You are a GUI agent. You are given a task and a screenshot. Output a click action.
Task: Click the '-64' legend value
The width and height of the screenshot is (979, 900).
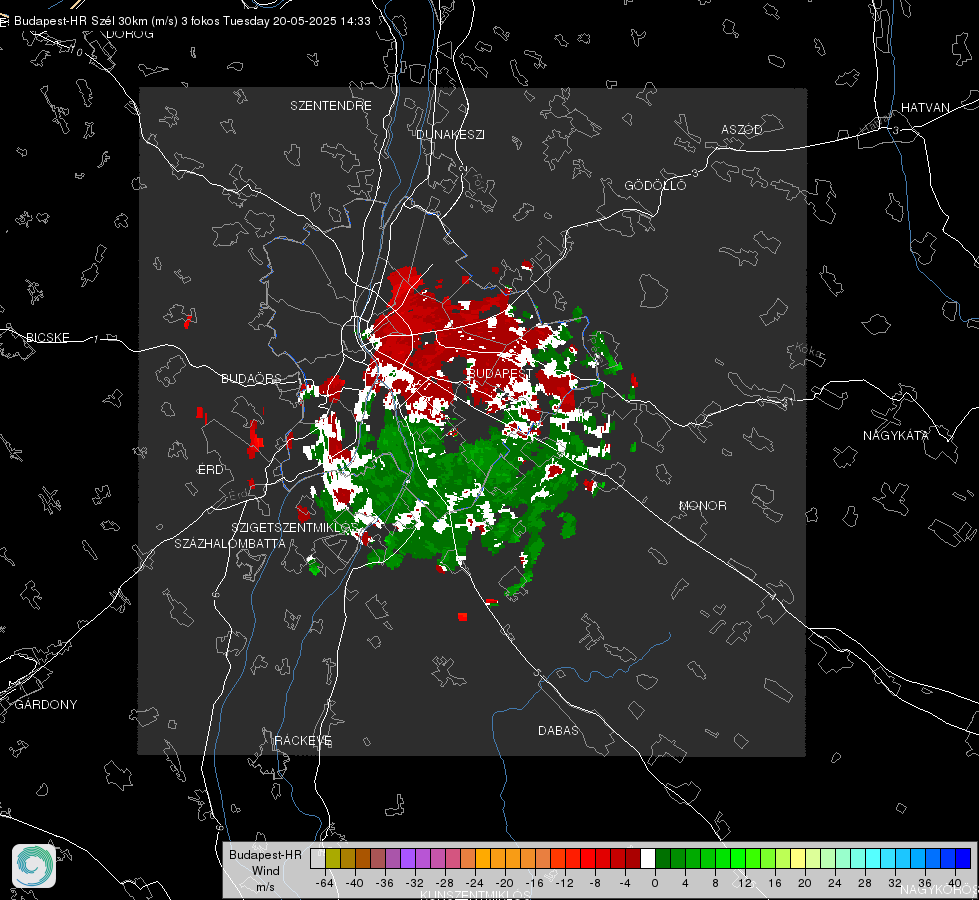click(x=324, y=883)
